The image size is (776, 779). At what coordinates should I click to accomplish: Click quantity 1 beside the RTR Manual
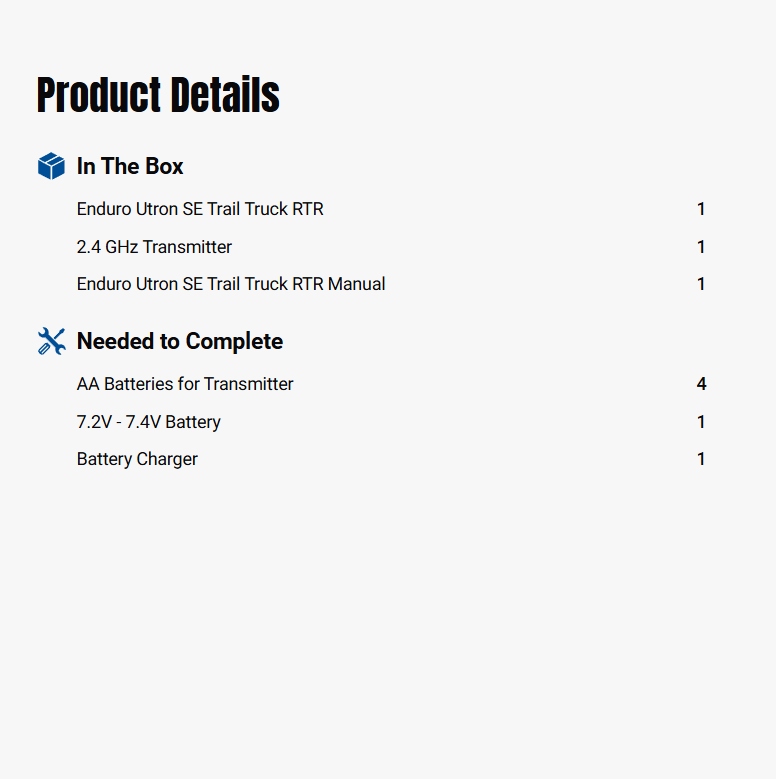point(701,284)
